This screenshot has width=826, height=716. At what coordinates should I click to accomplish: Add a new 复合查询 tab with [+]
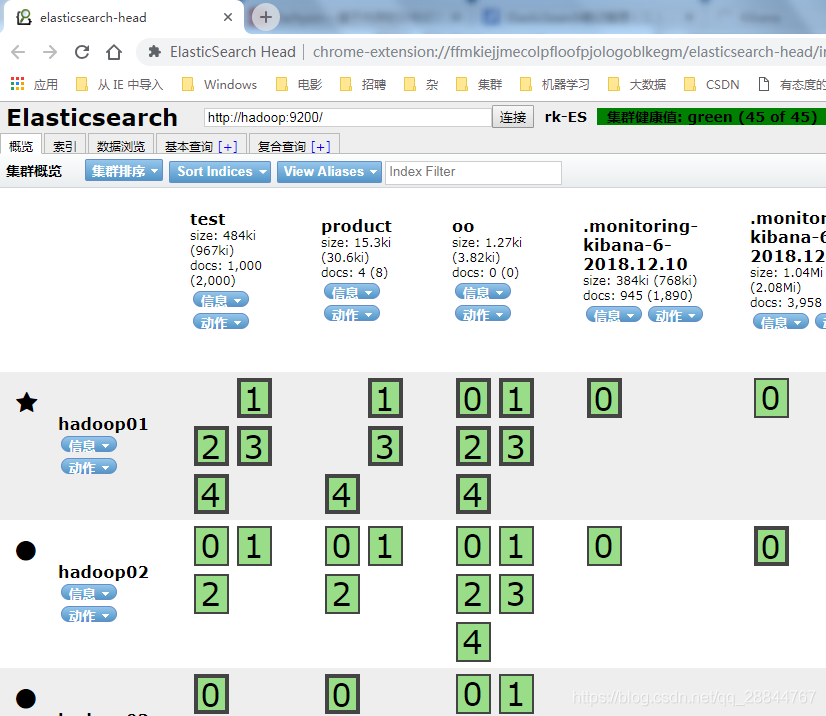pyautogui.click(x=321, y=146)
